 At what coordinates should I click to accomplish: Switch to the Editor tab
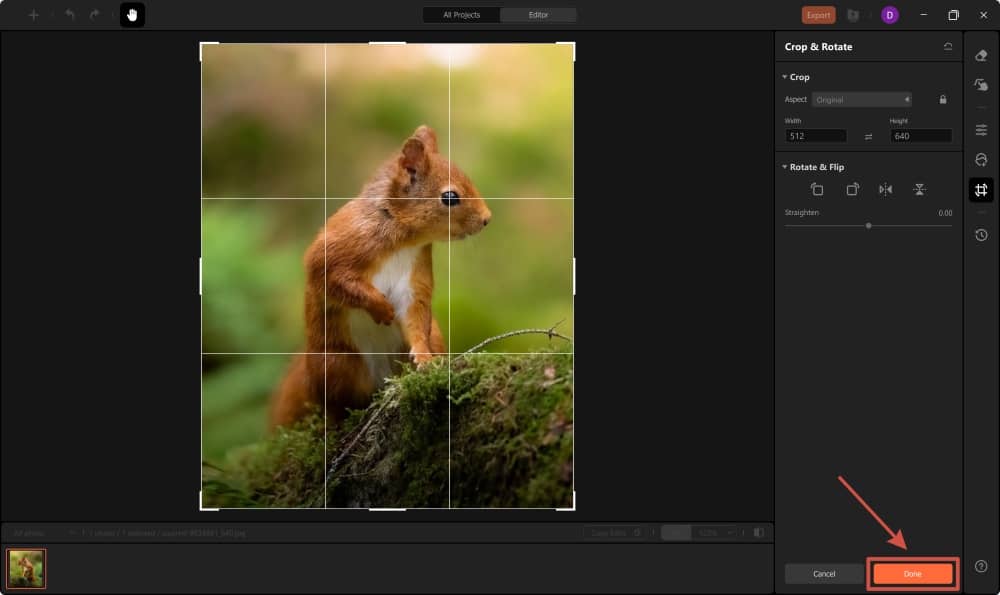point(538,15)
